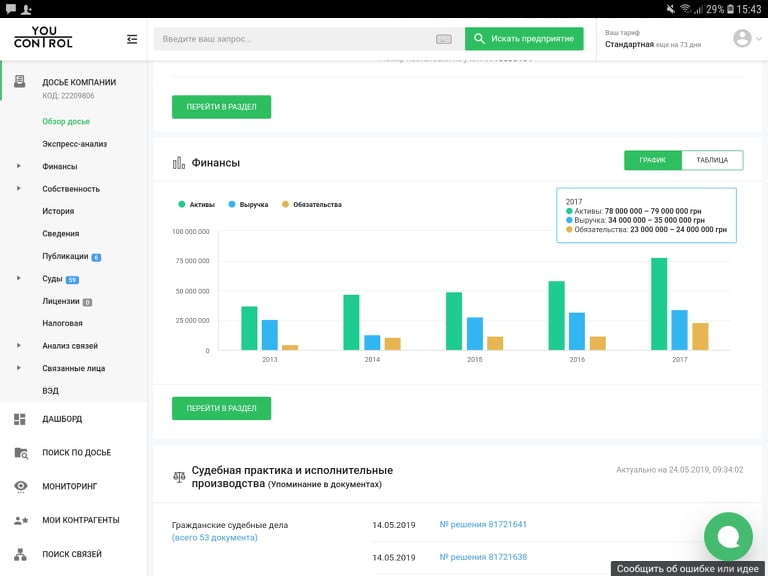The width and height of the screenshot is (768, 576).
Task: Click the my counterparties people icon
Action: [21, 520]
